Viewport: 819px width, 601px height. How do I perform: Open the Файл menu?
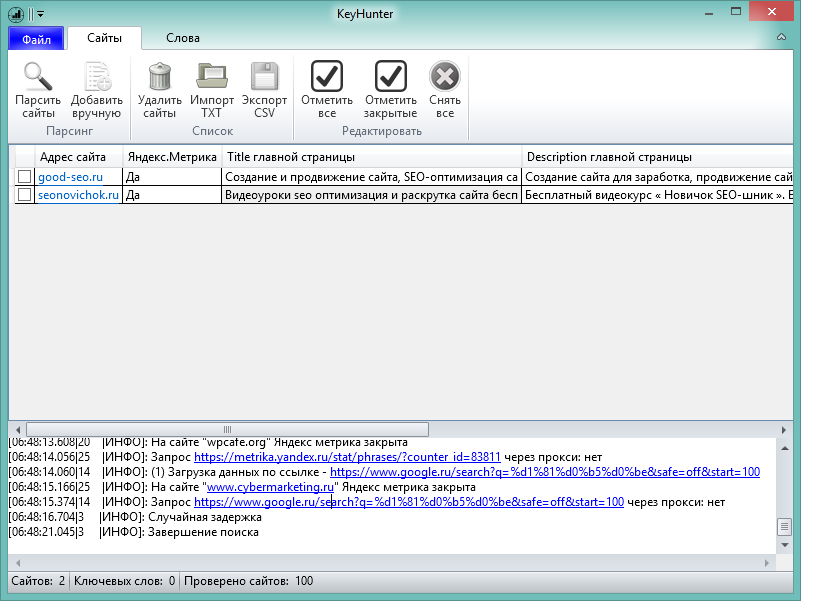pyautogui.click(x=36, y=38)
